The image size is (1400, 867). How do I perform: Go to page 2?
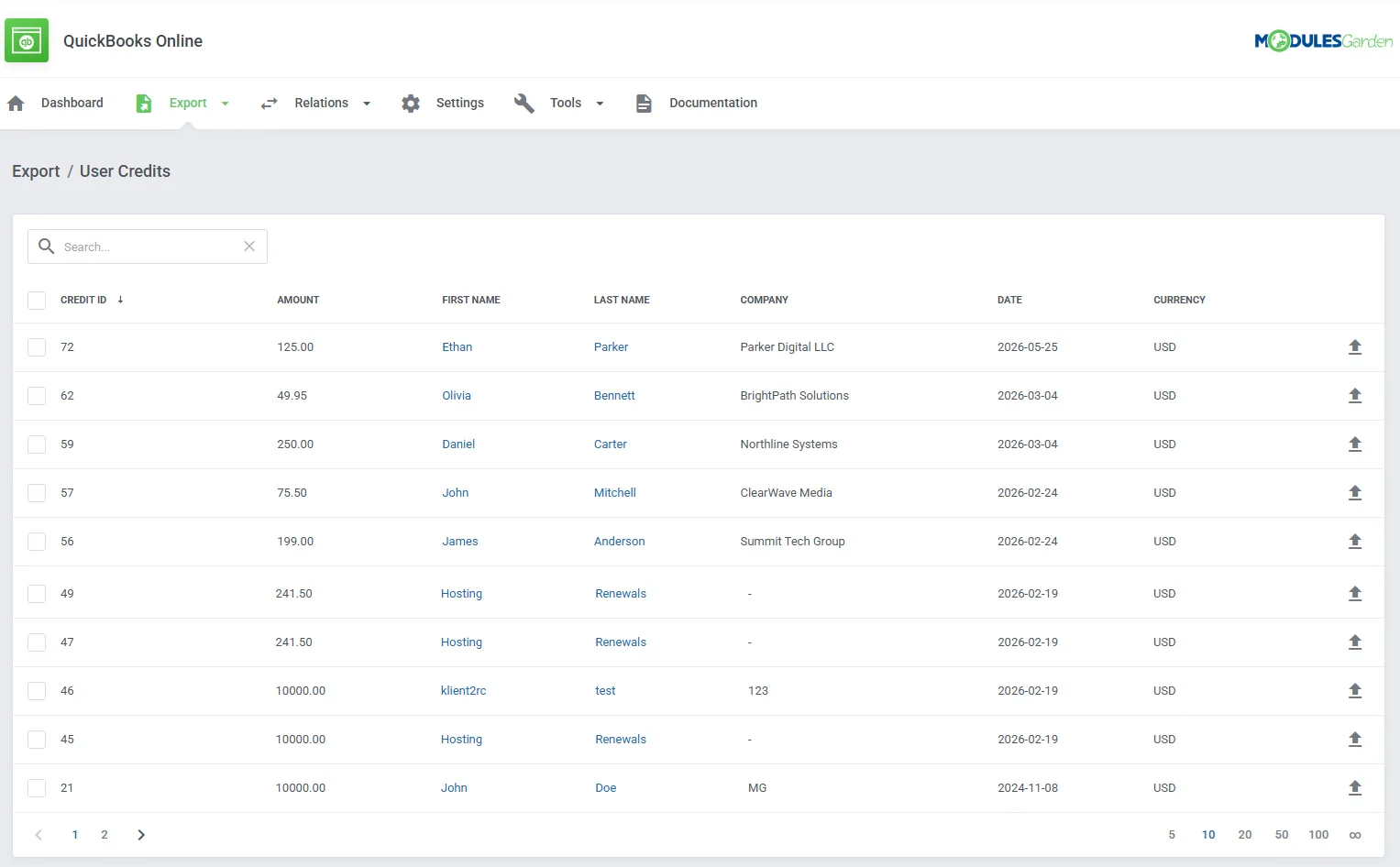pos(105,835)
